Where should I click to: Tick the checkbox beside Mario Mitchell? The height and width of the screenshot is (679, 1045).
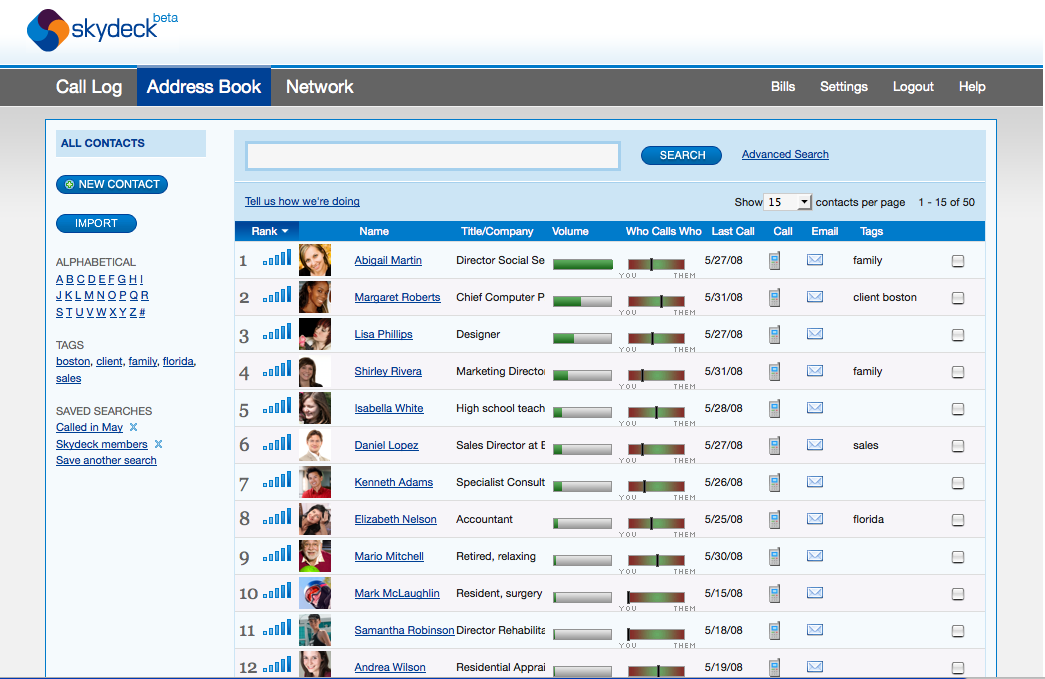pyautogui.click(x=958, y=557)
